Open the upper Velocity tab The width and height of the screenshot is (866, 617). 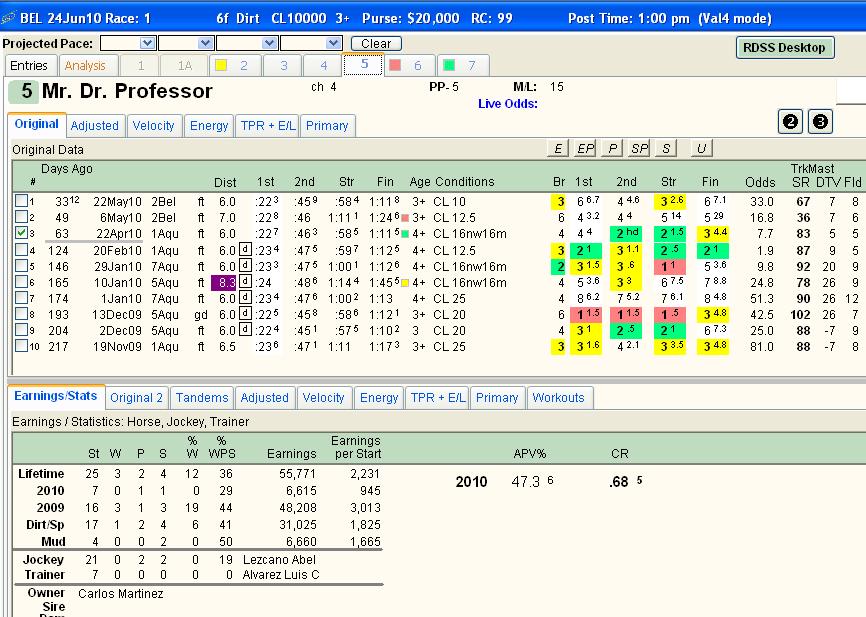pos(153,125)
